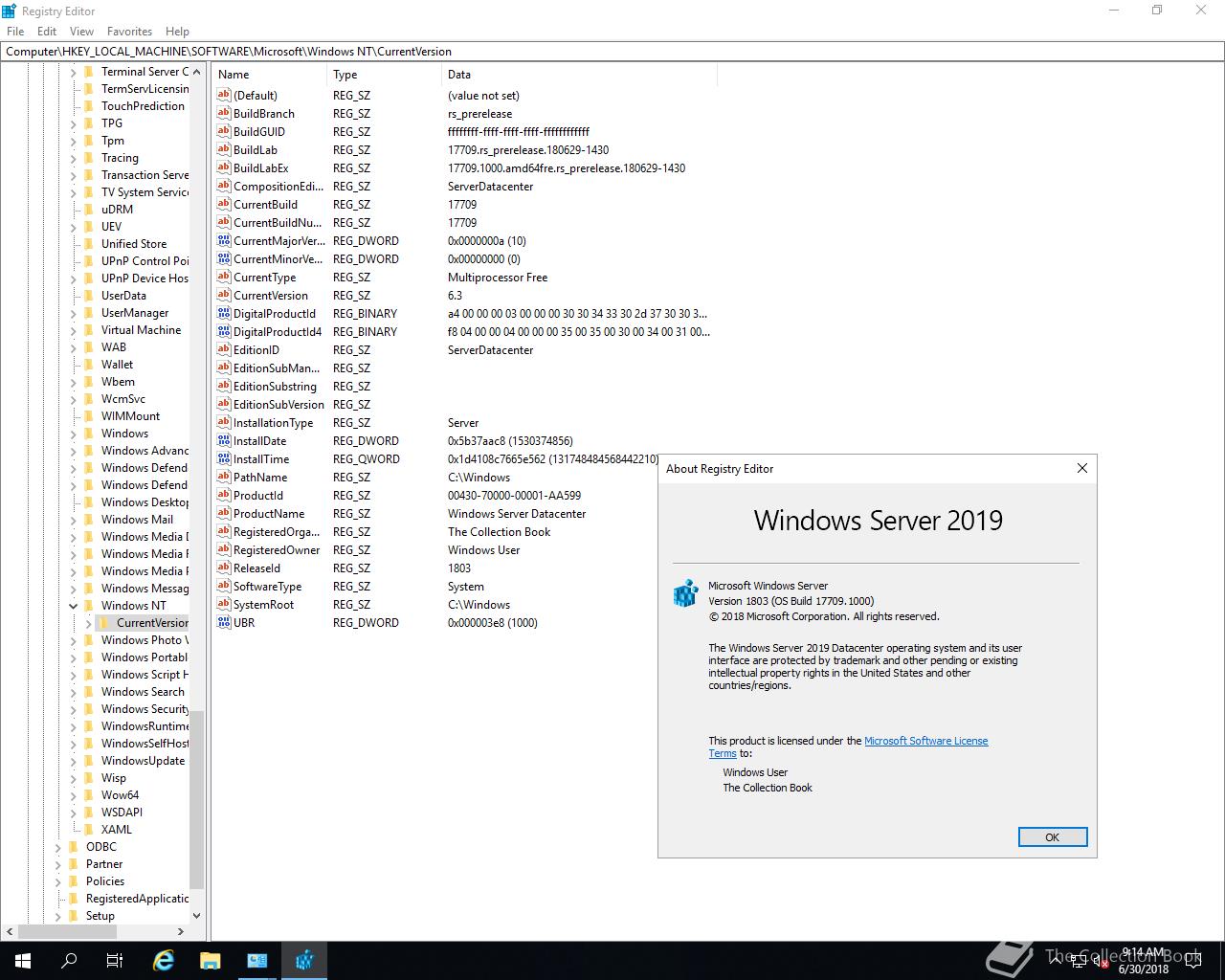Sort values by Type column header
This screenshot has width=1225, height=980.
pyautogui.click(x=385, y=74)
